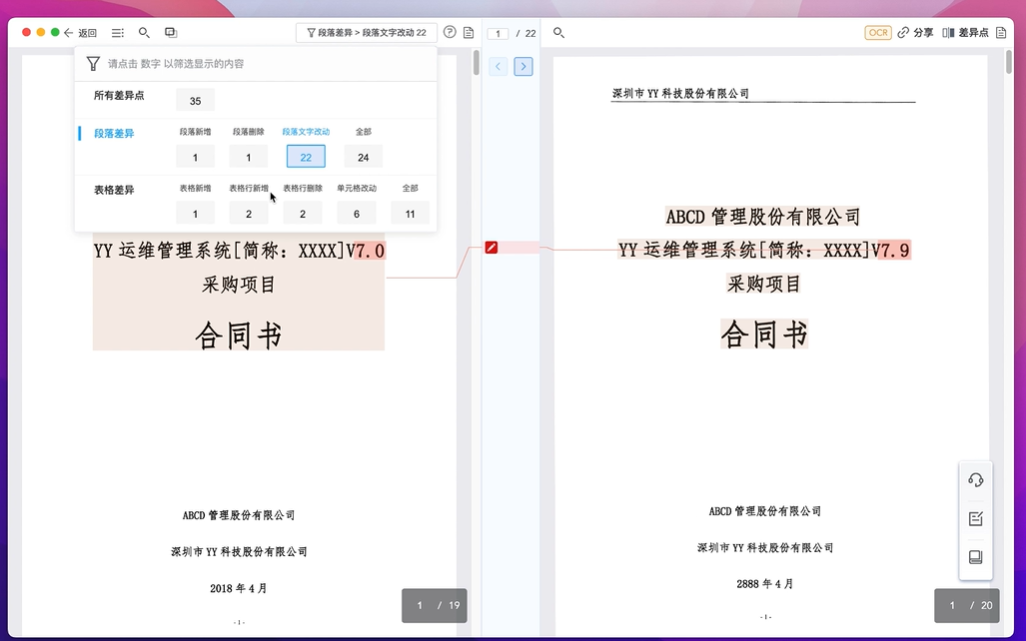1026x641 pixels.
Task: Select the 段落差异 category label
Action: 114,133
